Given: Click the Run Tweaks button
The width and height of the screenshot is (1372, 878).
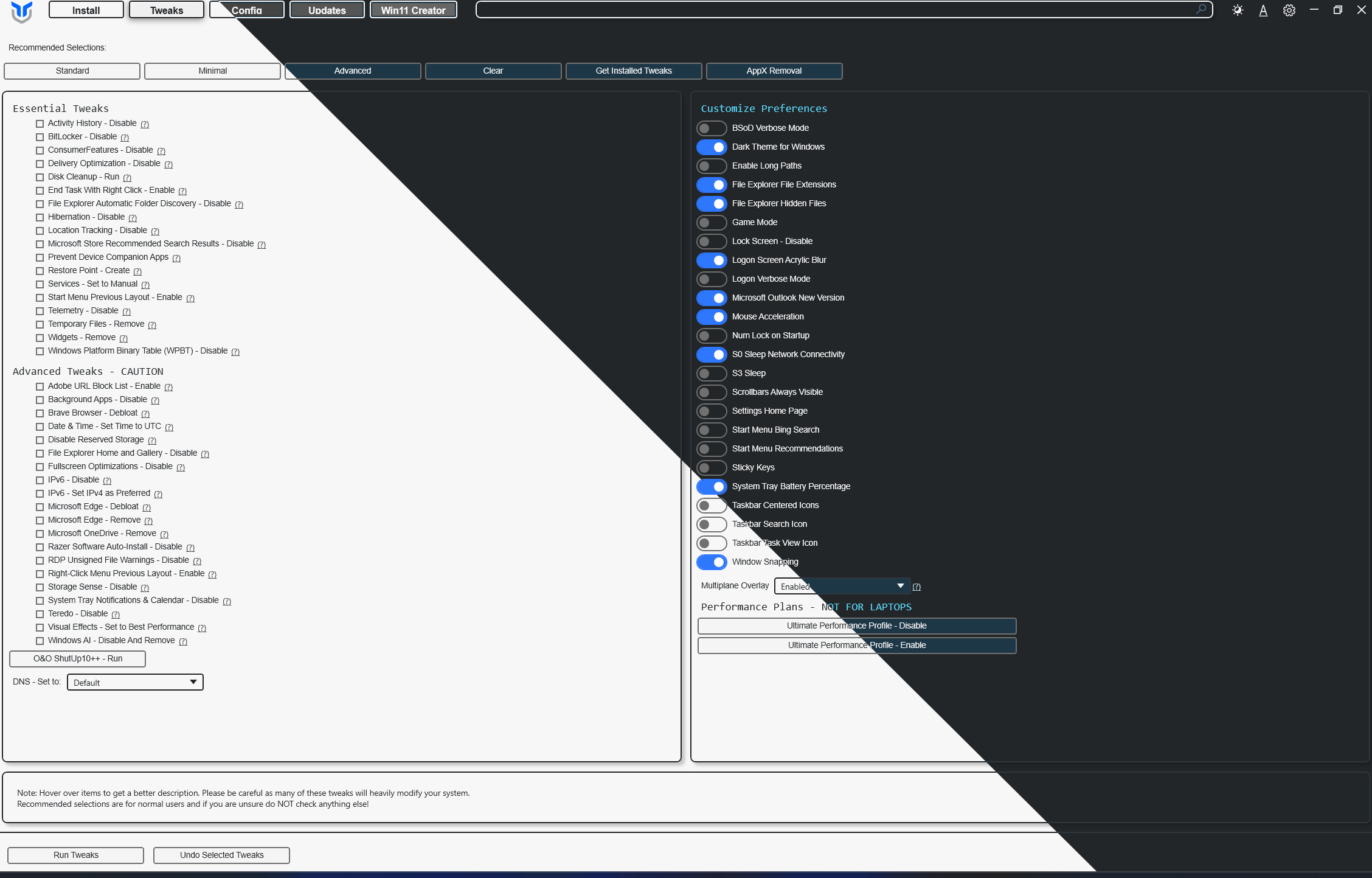Looking at the screenshot, I should [76, 855].
